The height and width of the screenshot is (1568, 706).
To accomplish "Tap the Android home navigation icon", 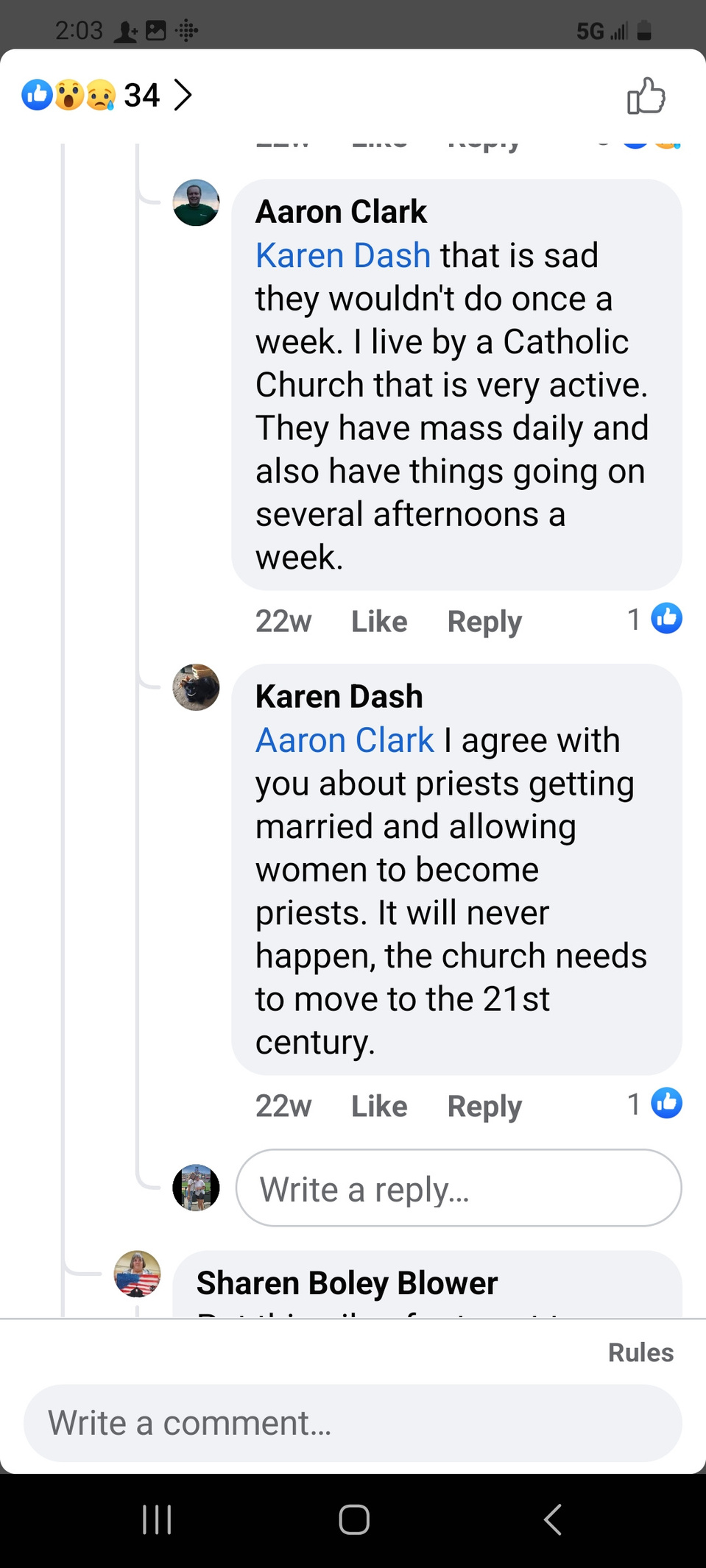I will [x=353, y=1519].
